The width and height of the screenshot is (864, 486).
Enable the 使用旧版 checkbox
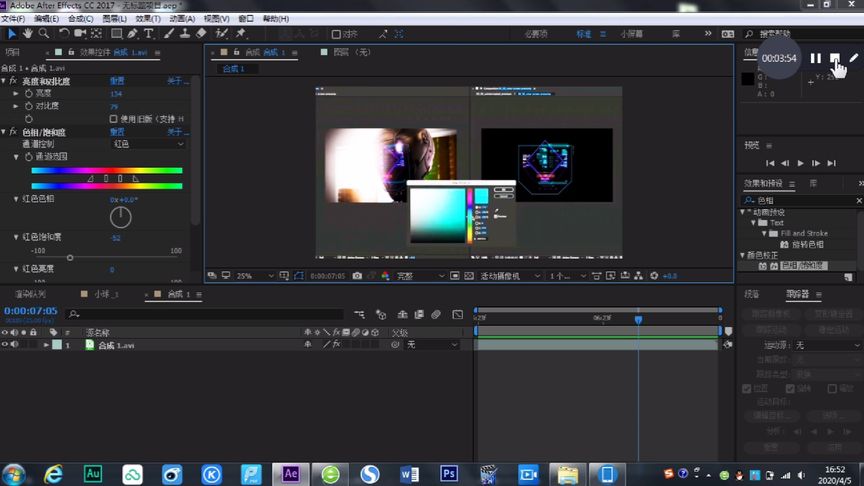113,118
